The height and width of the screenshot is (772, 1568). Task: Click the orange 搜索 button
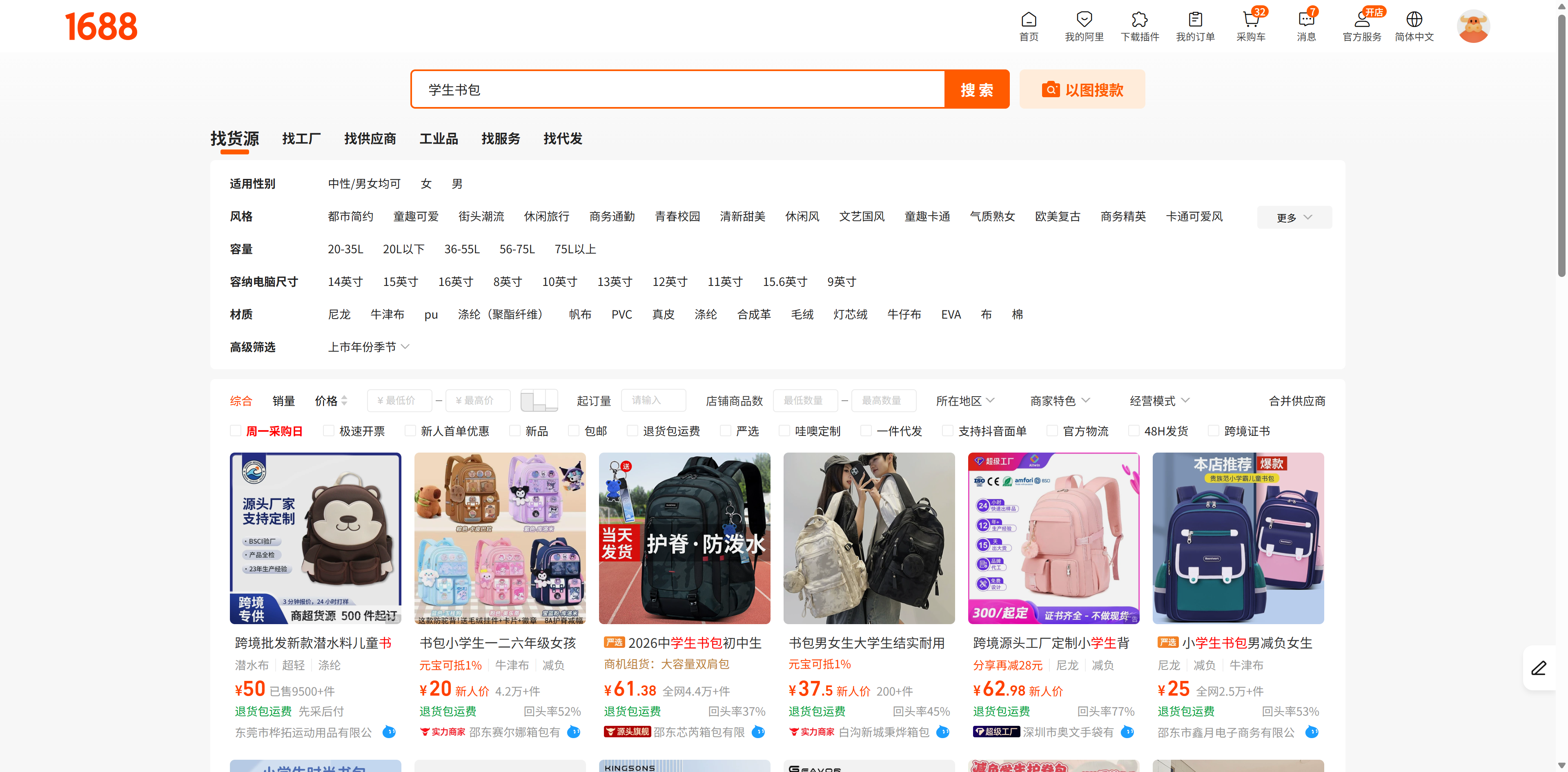pos(977,89)
